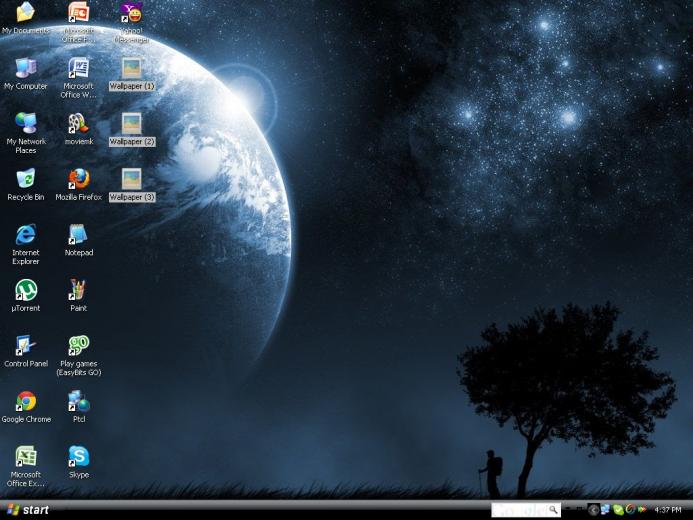This screenshot has height=520, width=693.
Task: Select the Skype desktop shortcut
Action: 79,463
